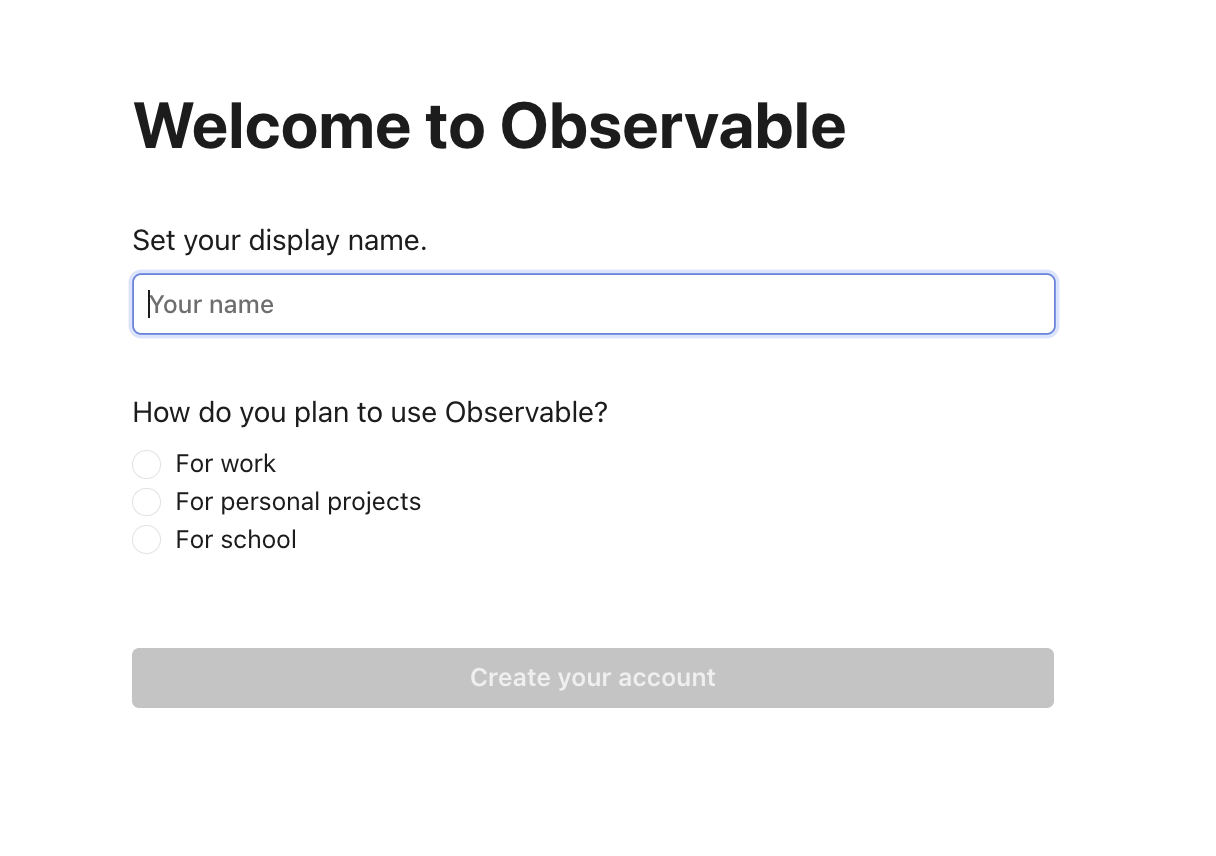1216x856 pixels.
Task: Select how you plan to use Observable for work
Action: [146, 464]
